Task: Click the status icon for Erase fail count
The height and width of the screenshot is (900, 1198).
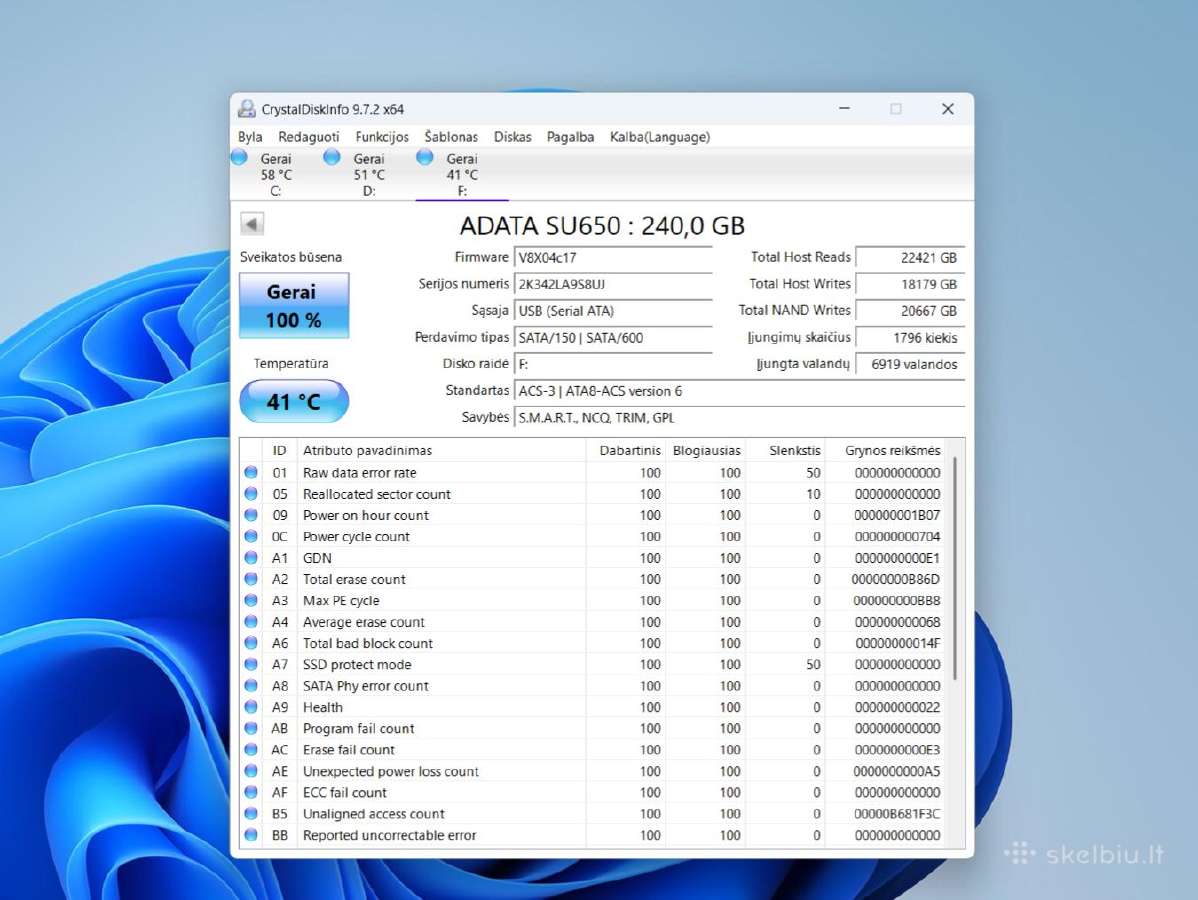Action: [251, 749]
